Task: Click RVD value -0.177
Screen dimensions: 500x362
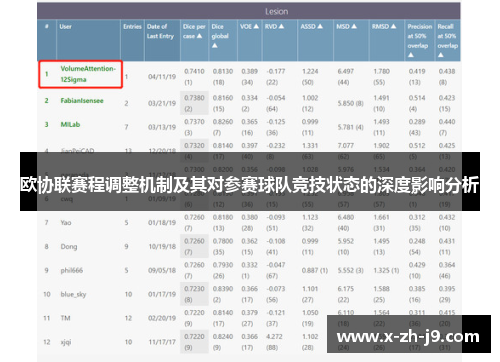Action: point(276,71)
